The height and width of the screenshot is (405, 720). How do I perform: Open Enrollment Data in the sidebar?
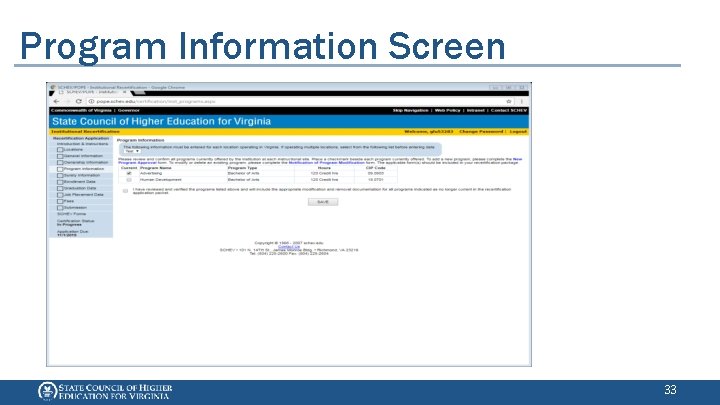tap(79, 182)
